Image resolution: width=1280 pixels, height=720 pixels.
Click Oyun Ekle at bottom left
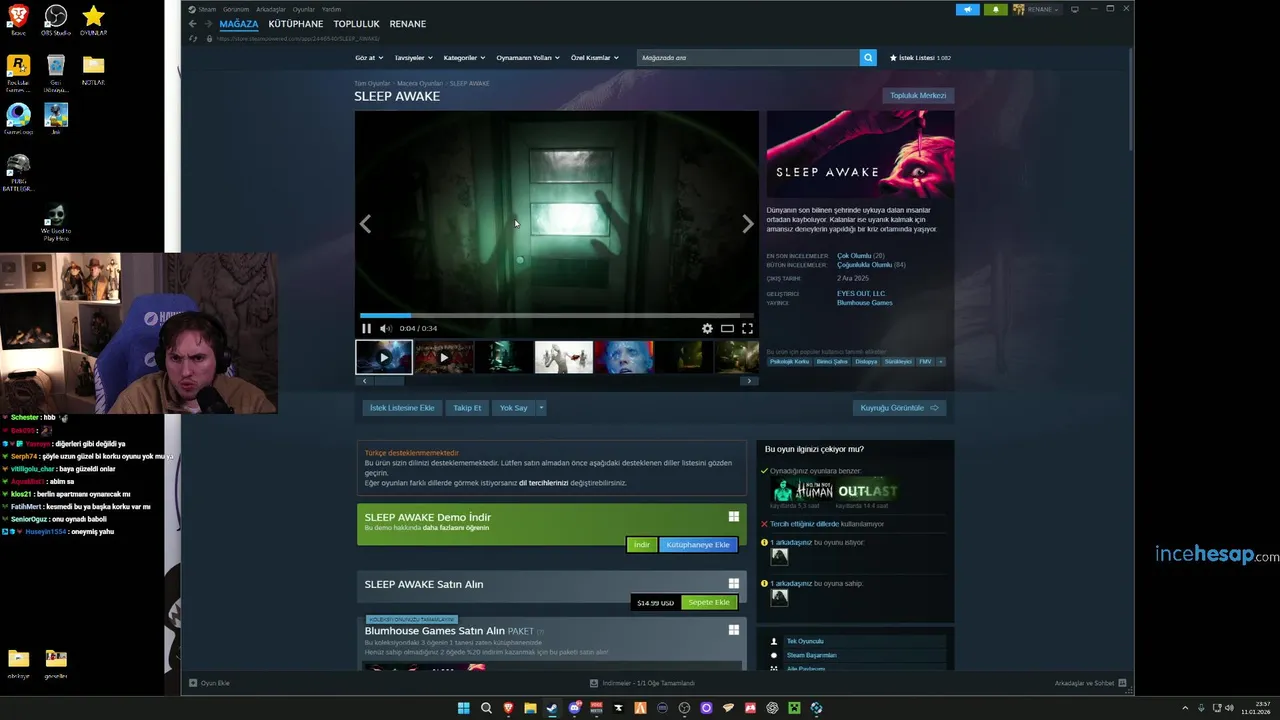pos(210,683)
